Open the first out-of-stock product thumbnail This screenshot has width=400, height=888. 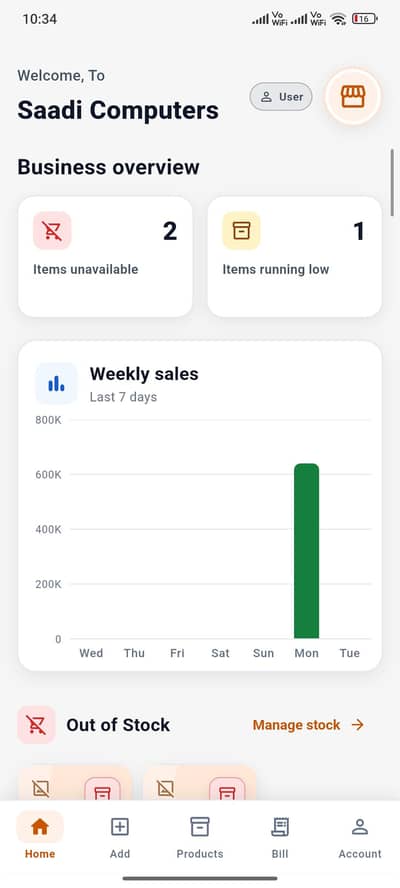coord(75,783)
